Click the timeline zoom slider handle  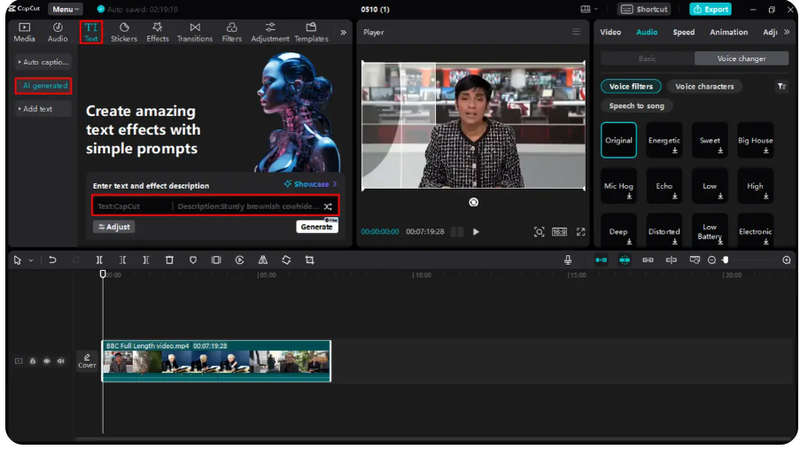(726, 260)
